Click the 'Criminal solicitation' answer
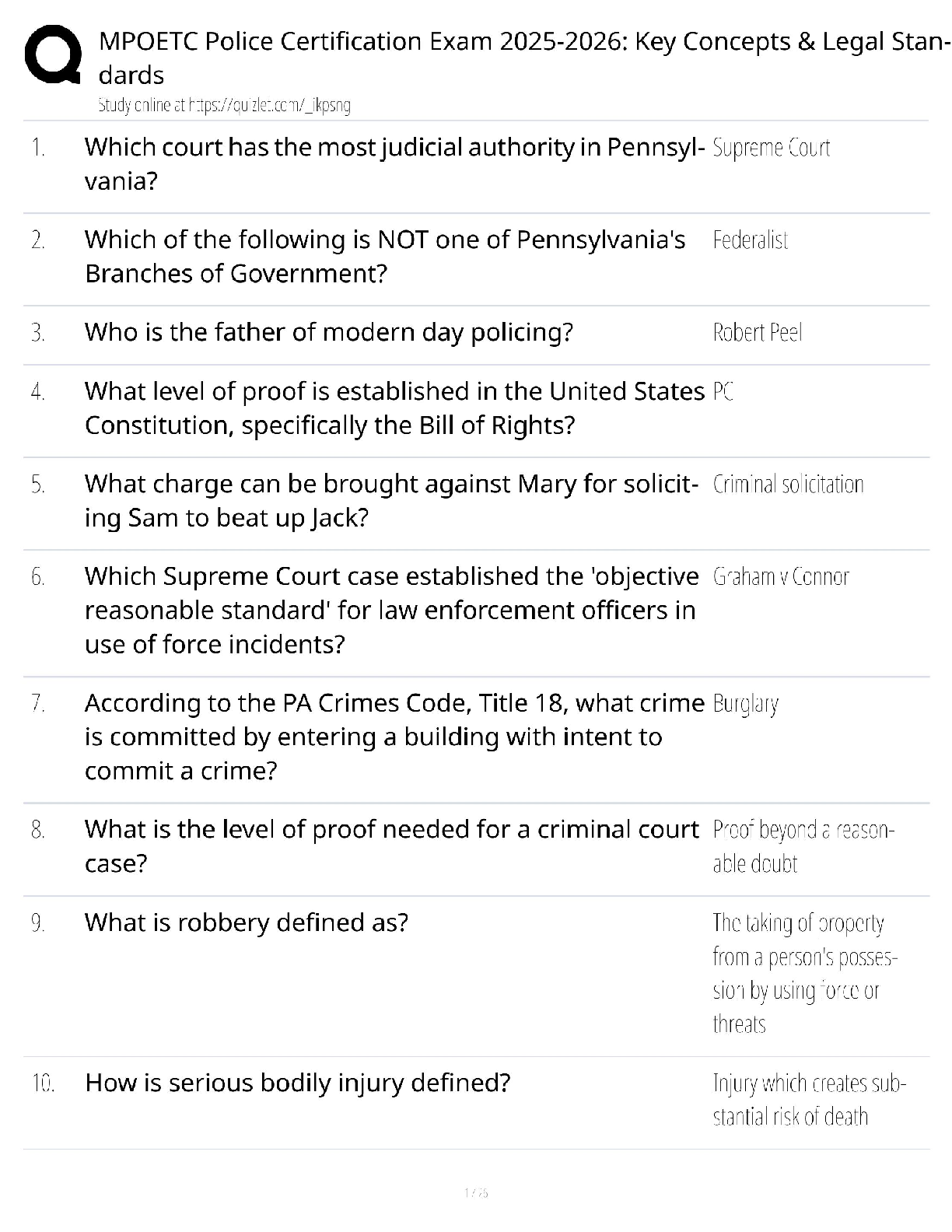 [788, 485]
